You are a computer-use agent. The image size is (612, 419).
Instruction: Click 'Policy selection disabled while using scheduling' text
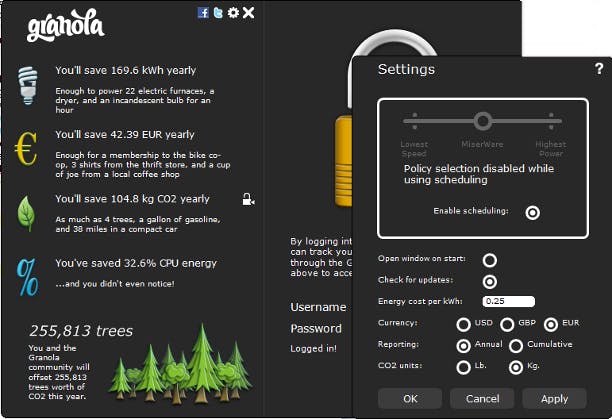coord(479,174)
